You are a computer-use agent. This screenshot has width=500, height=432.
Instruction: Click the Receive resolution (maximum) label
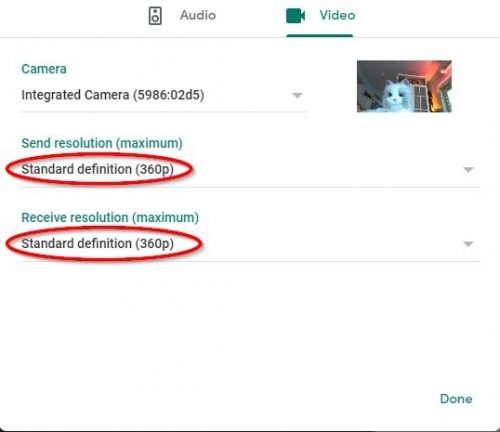[110, 218]
